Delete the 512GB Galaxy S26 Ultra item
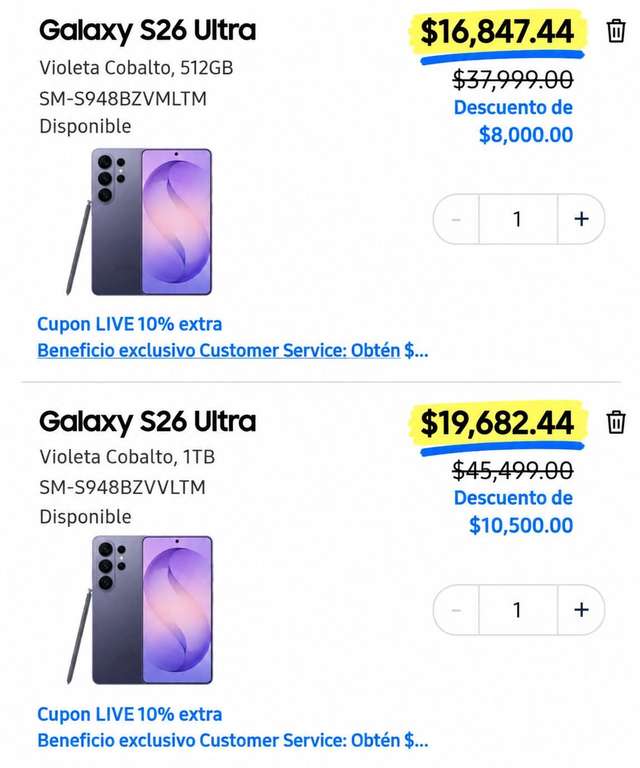The height and width of the screenshot is (768, 640). pyautogui.click(x=616, y=31)
